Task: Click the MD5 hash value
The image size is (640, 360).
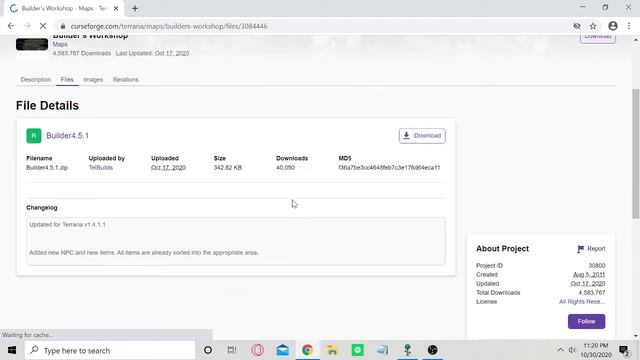Action: (x=389, y=168)
